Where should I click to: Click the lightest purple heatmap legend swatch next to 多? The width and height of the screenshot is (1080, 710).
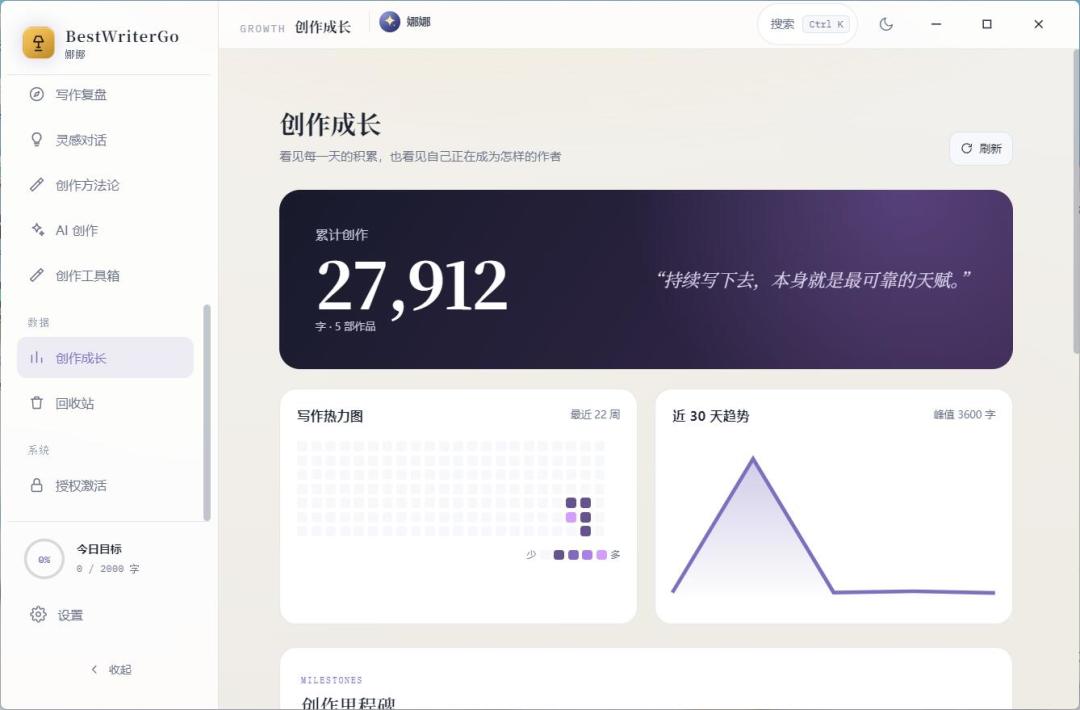[601, 555]
